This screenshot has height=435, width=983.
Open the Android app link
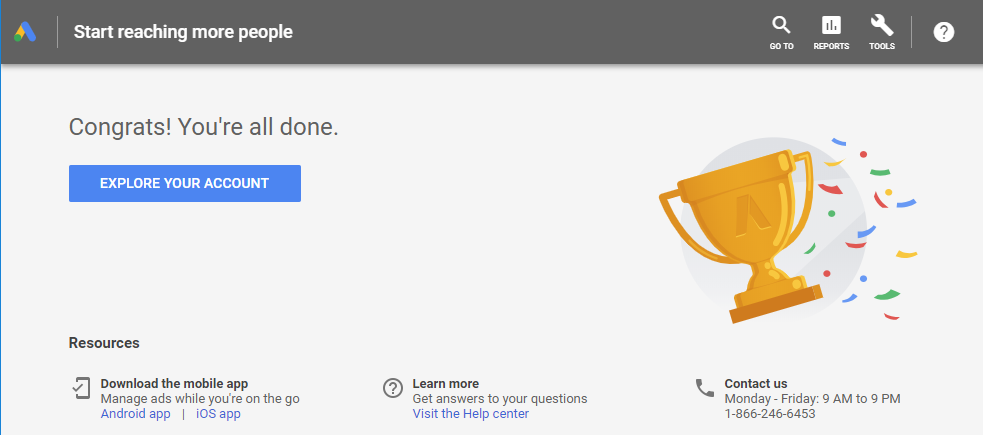(x=135, y=413)
